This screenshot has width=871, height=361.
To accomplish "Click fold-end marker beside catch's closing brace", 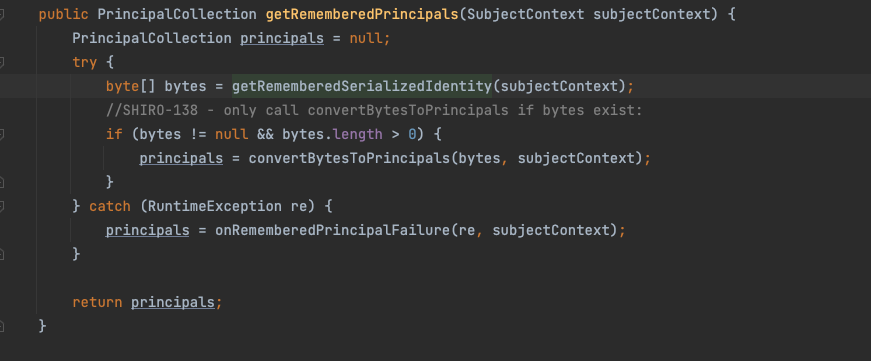I will tap(2, 254).
